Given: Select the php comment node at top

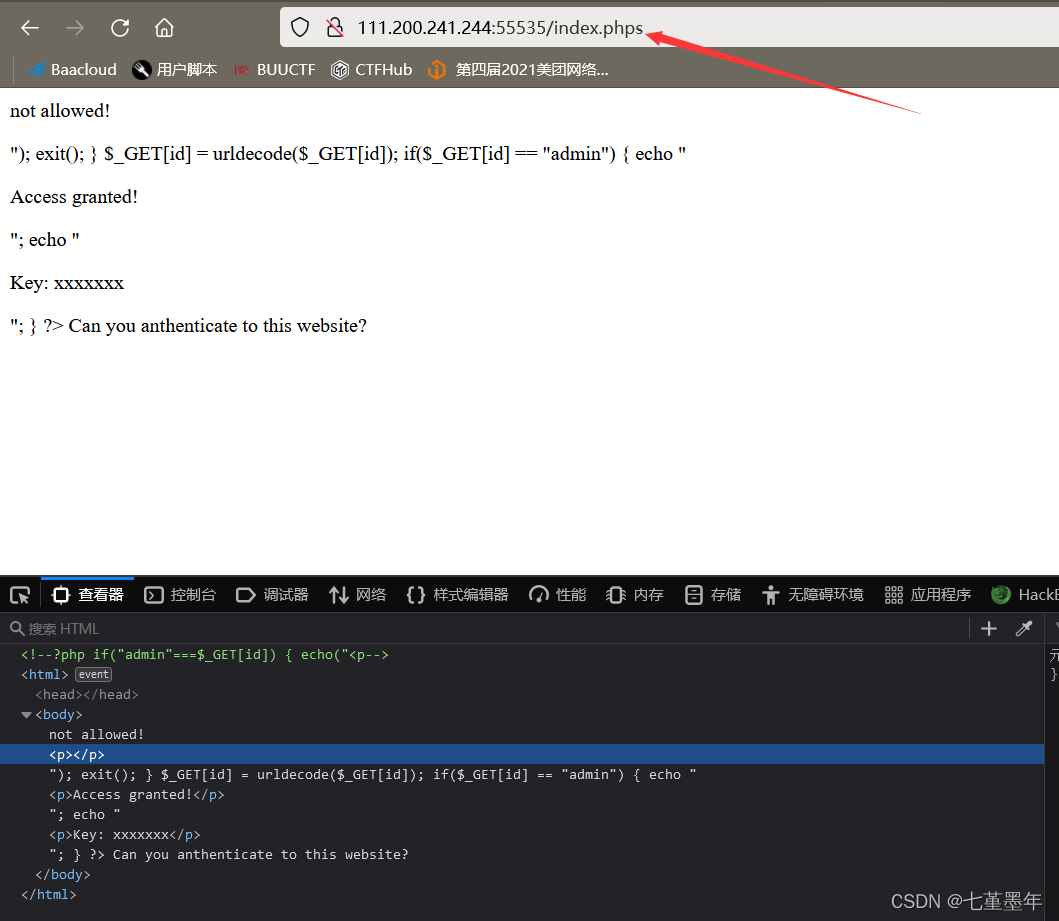Looking at the screenshot, I should coord(205,654).
